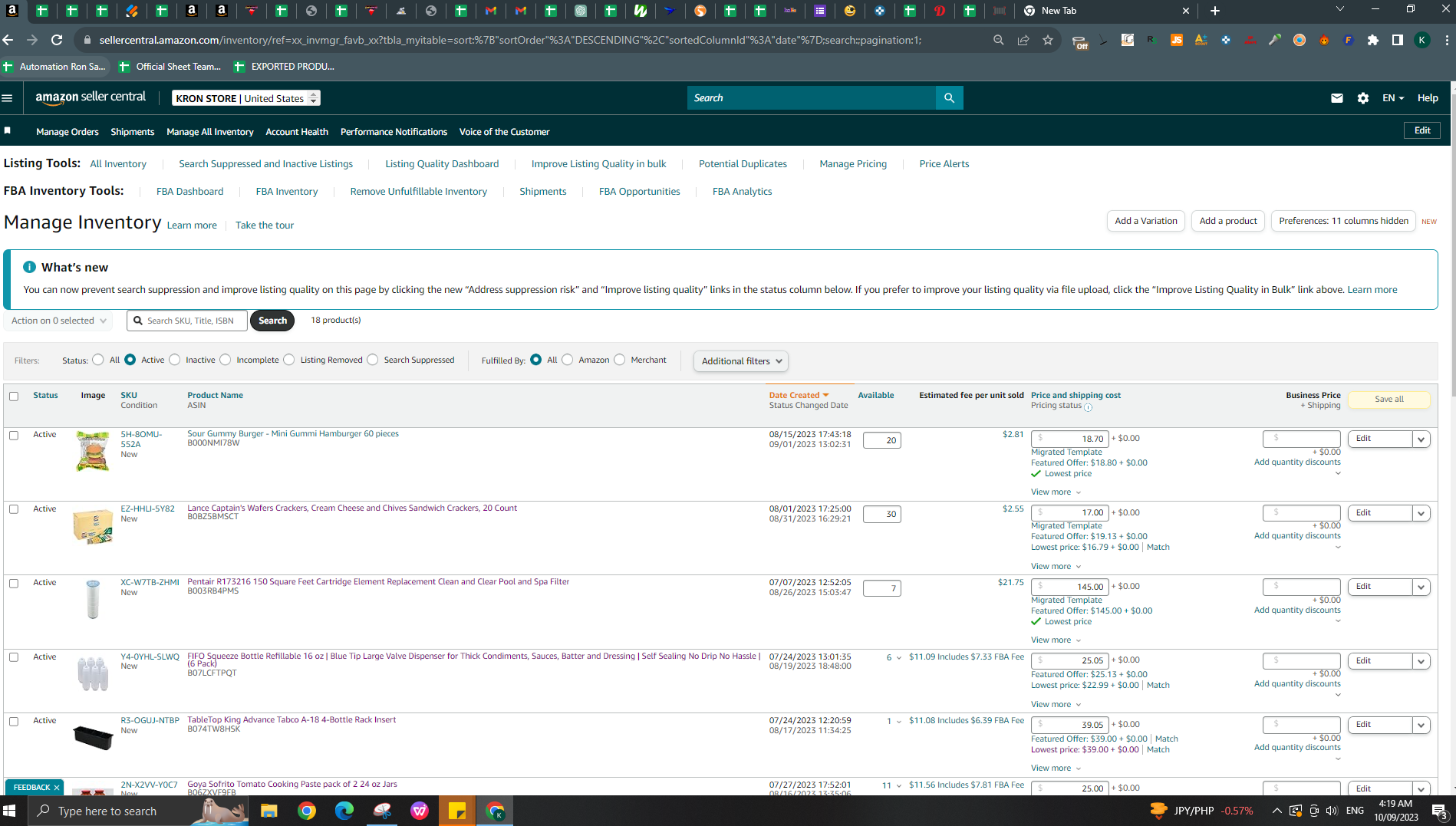Click the Add a product button
This screenshot has width=1456, height=826.
click(1228, 221)
